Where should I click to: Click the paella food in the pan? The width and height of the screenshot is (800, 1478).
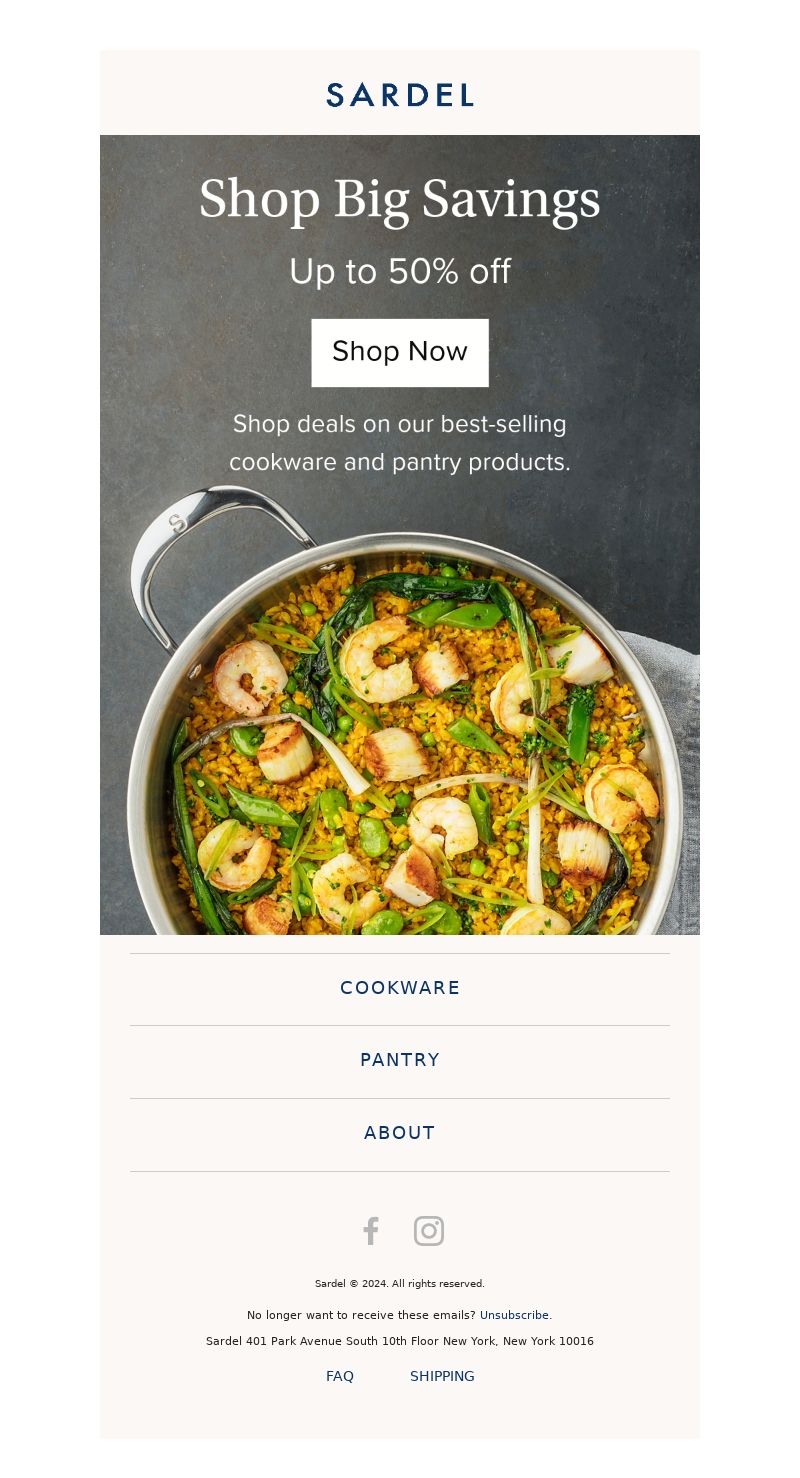click(x=410, y=760)
